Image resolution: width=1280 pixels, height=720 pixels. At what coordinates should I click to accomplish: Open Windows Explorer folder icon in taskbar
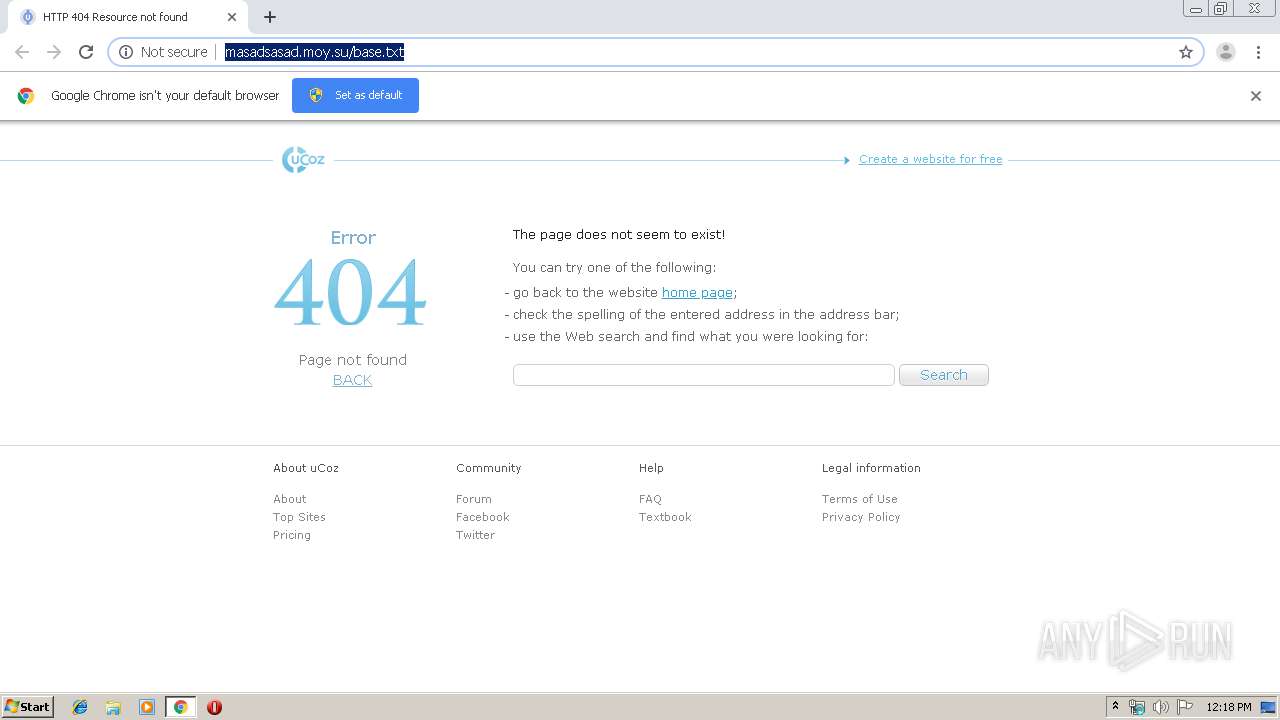[x=113, y=707]
